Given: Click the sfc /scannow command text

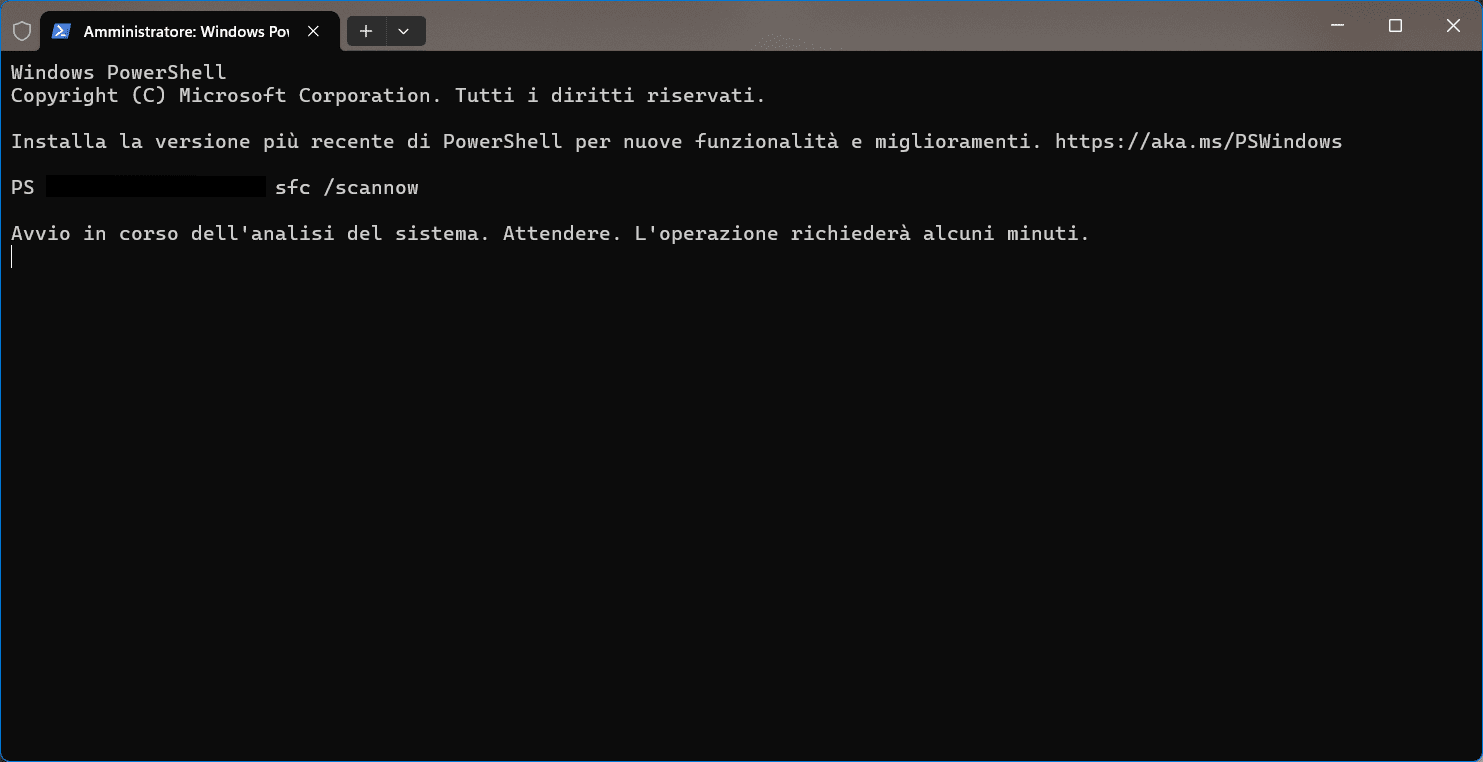Looking at the screenshot, I should tap(346, 187).
